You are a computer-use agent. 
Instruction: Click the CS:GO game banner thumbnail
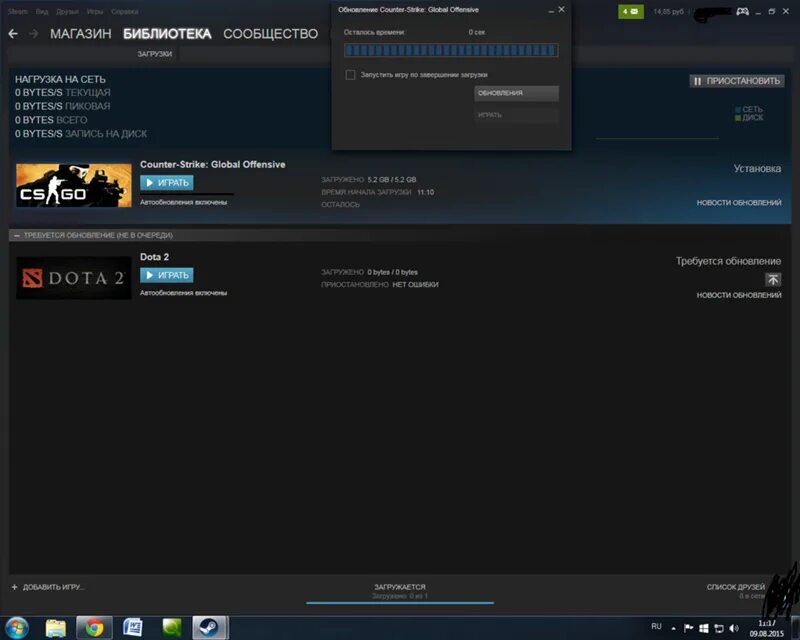click(73, 185)
